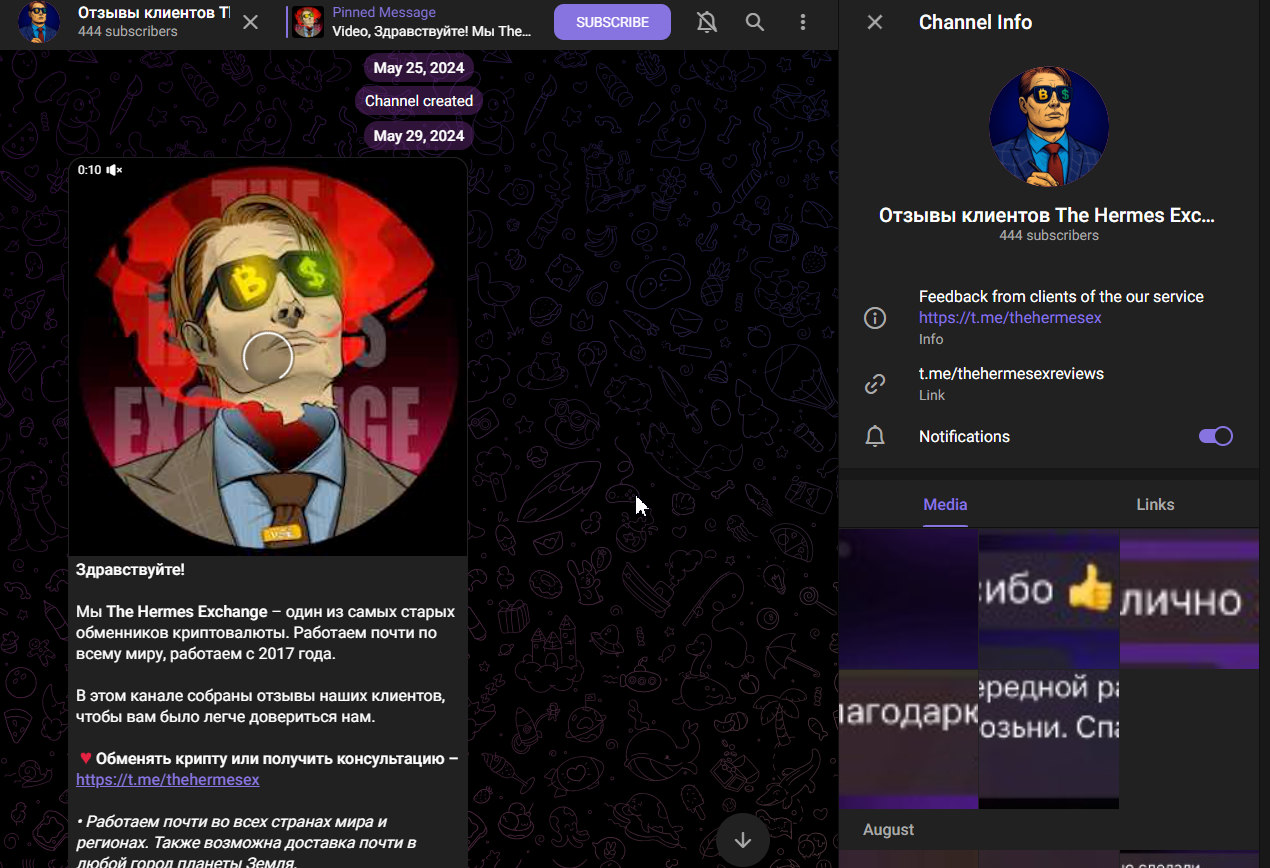This screenshot has height=868, width=1270.
Task: Open the three-dot more options menu
Action: pos(803,22)
